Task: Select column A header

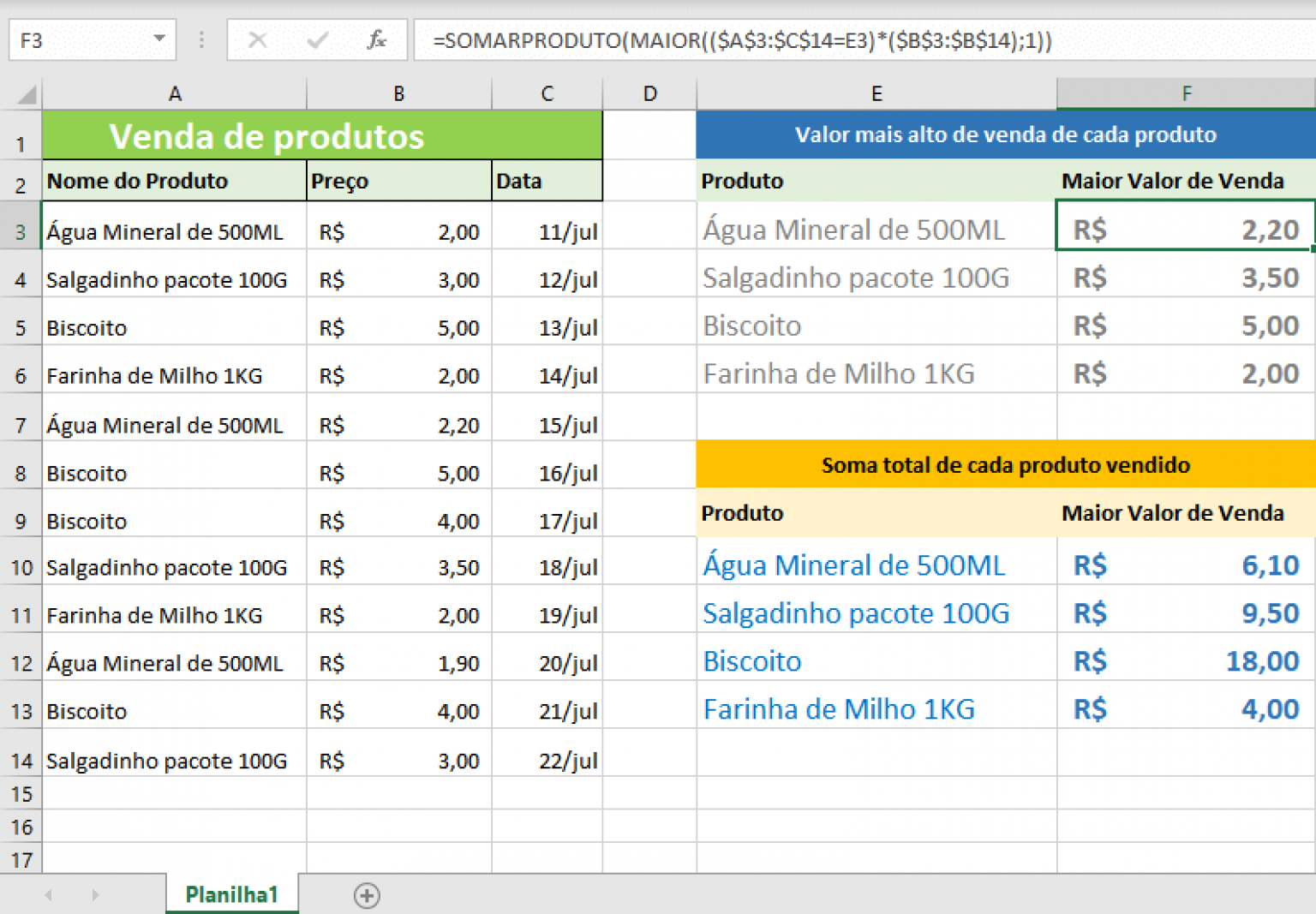Action: [175, 93]
